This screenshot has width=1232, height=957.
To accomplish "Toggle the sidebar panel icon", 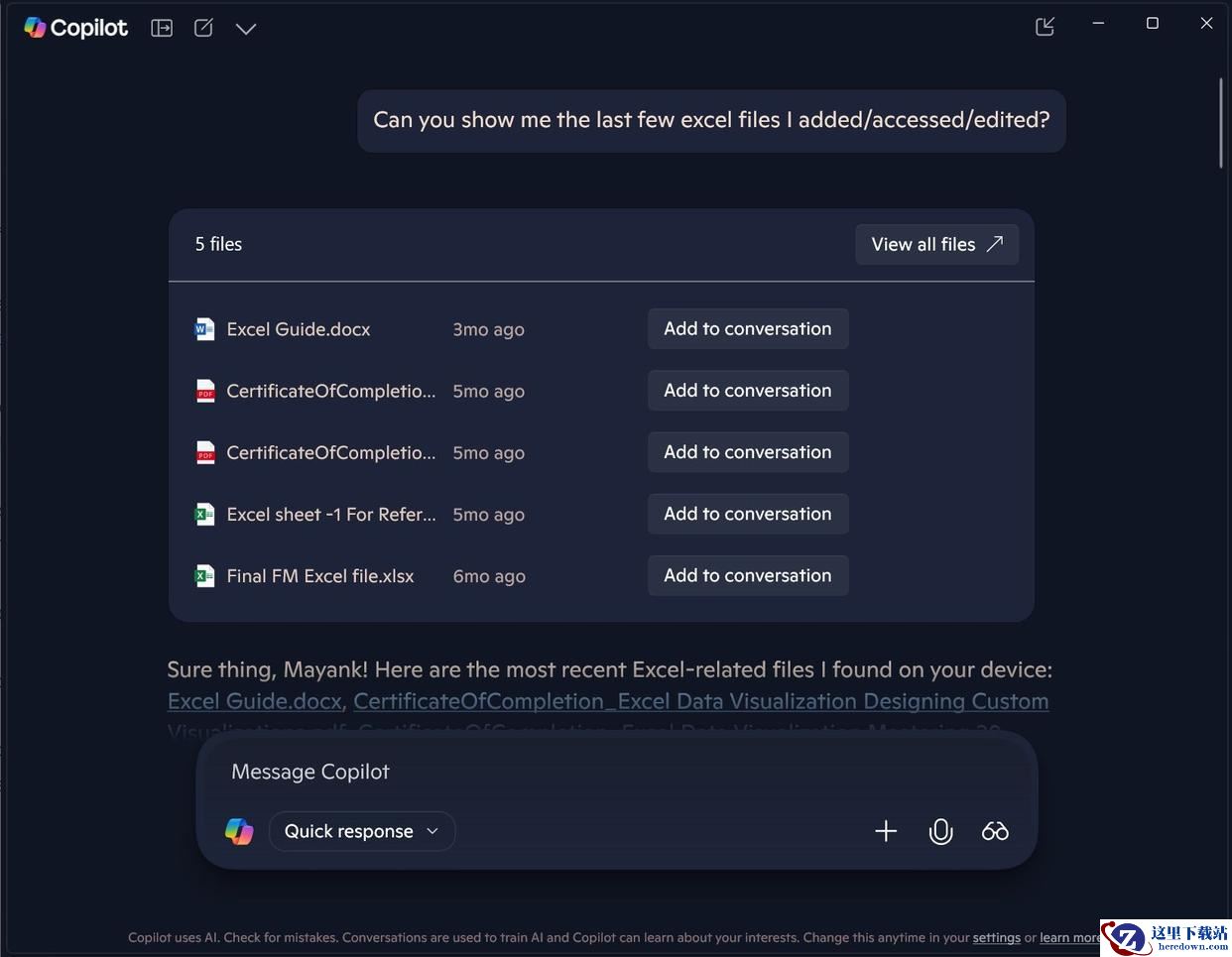I will click(162, 28).
